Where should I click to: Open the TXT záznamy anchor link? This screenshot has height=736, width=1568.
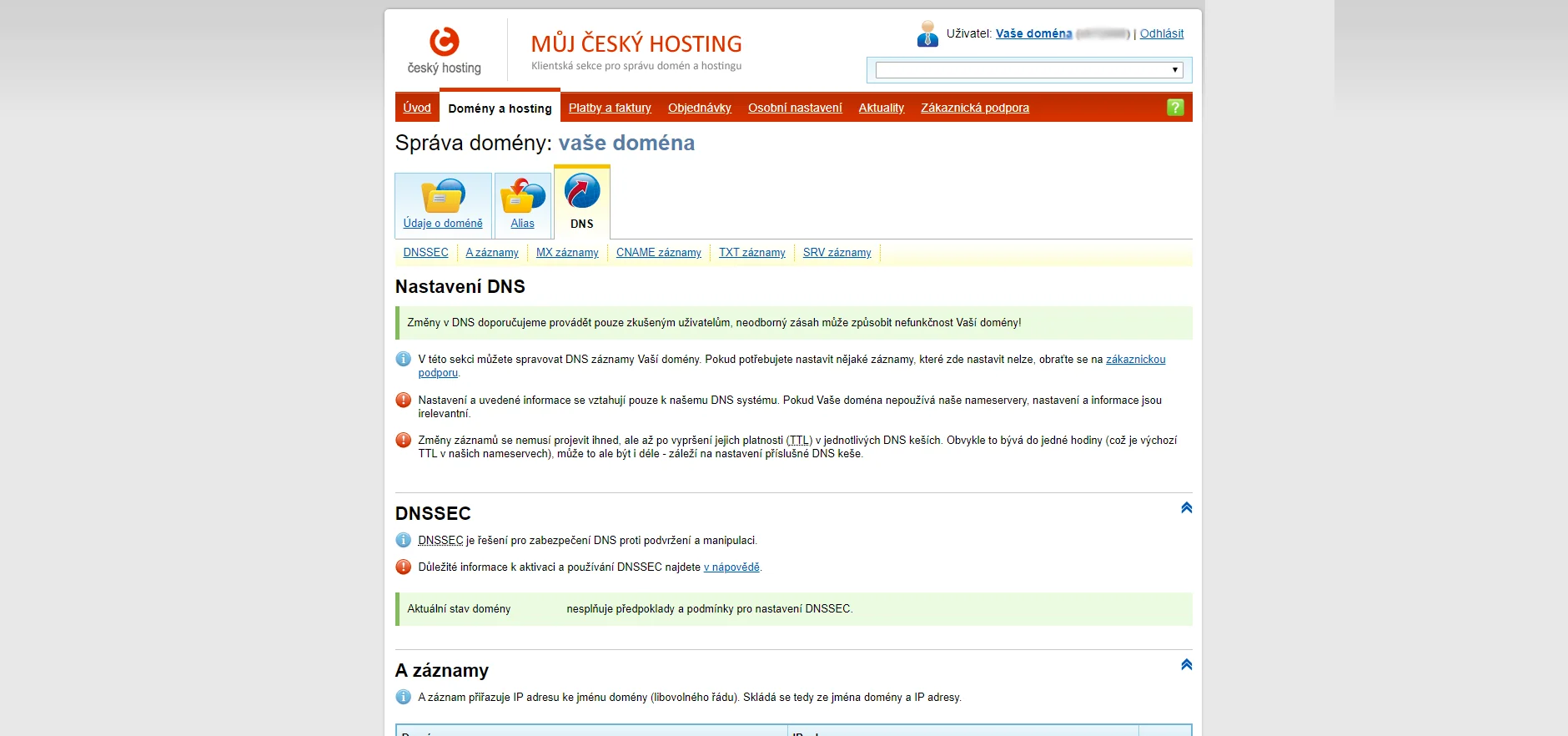tap(751, 253)
